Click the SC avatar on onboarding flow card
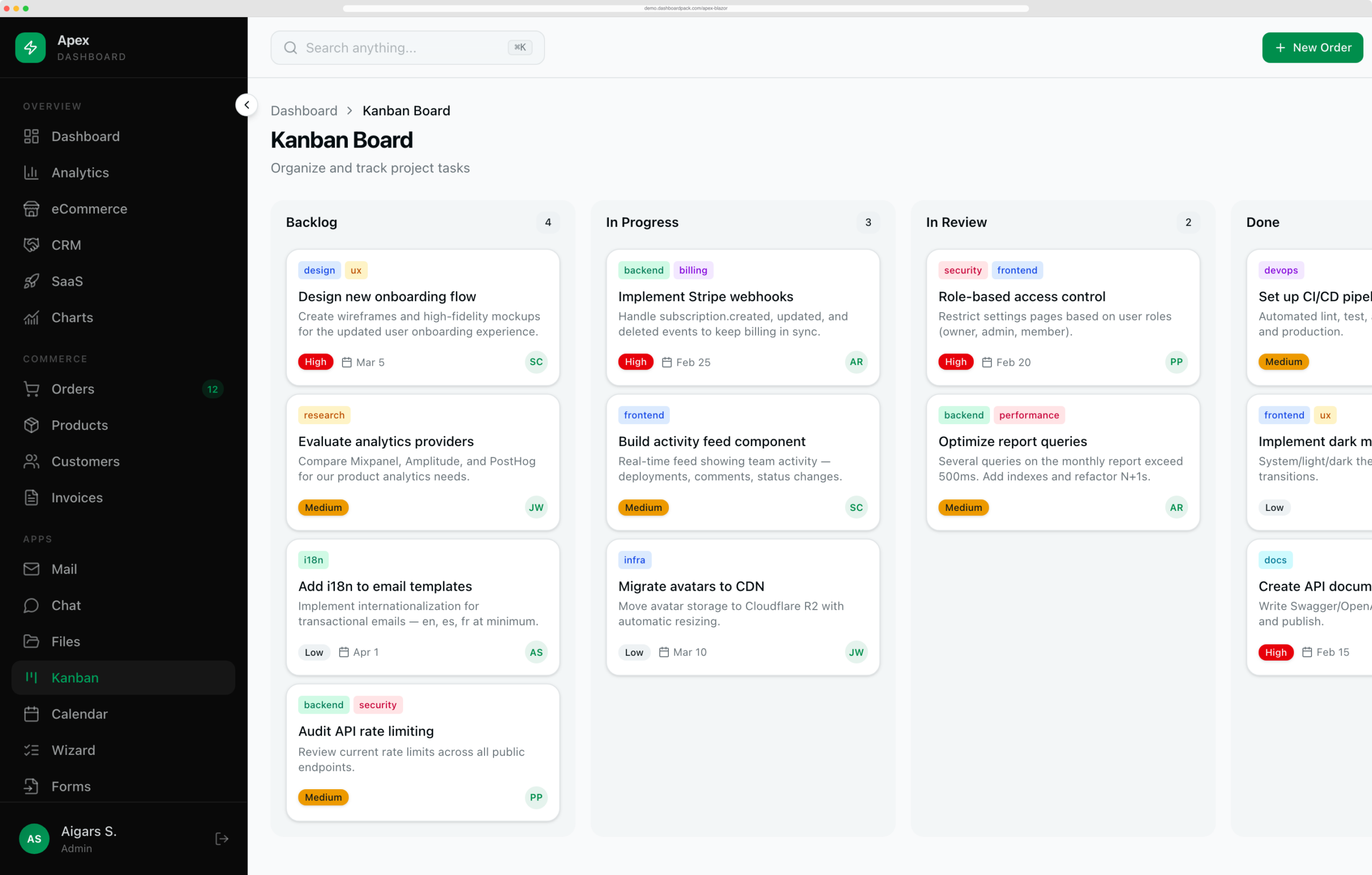Viewport: 1372px width, 875px height. click(x=535, y=362)
